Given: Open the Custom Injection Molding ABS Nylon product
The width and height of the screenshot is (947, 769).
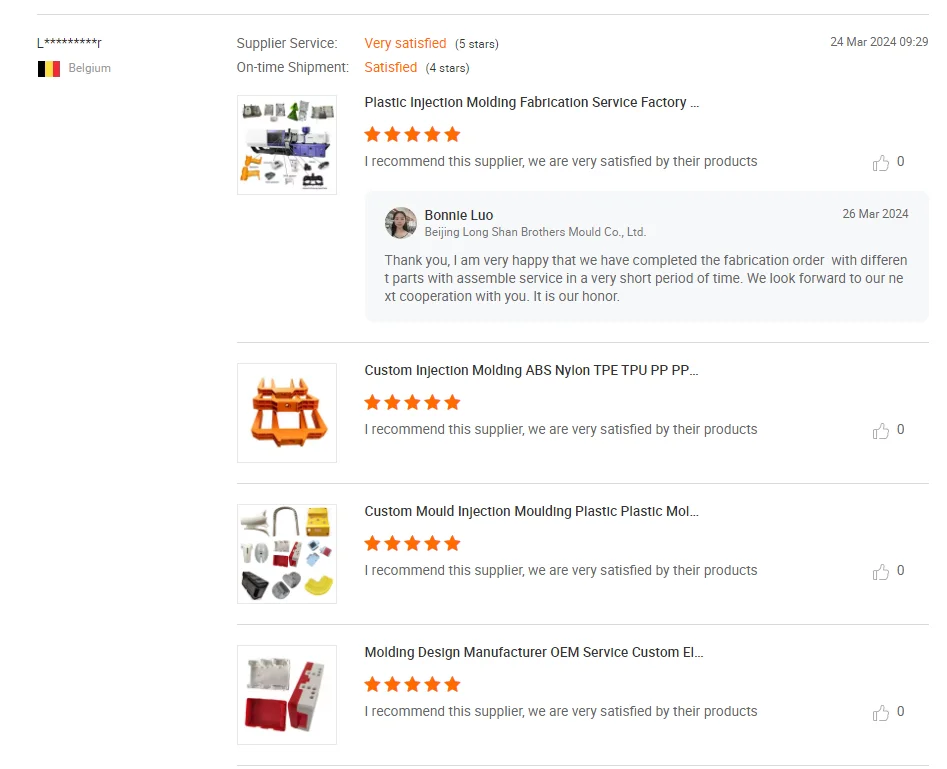Looking at the screenshot, I should click(531, 370).
